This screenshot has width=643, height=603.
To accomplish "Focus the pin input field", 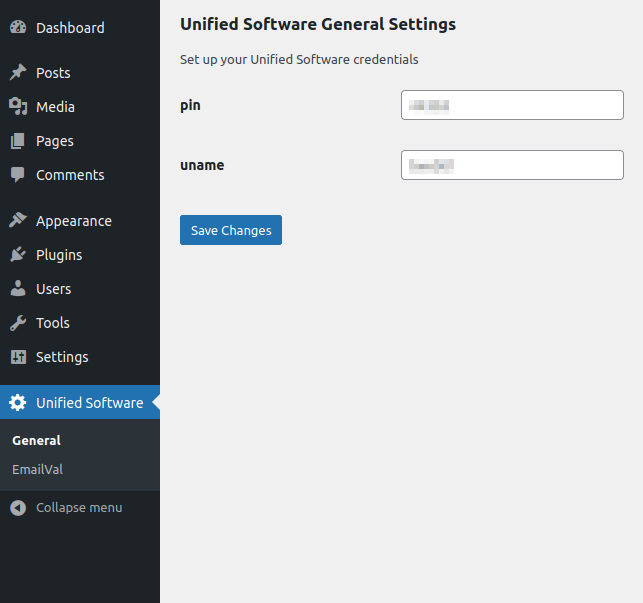I will coord(512,105).
